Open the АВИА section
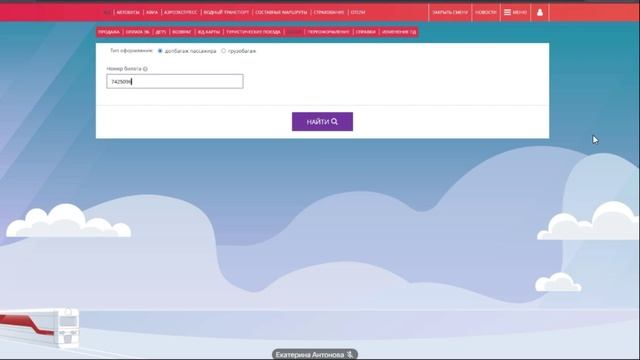640x360 pixels. pyautogui.click(x=152, y=13)
